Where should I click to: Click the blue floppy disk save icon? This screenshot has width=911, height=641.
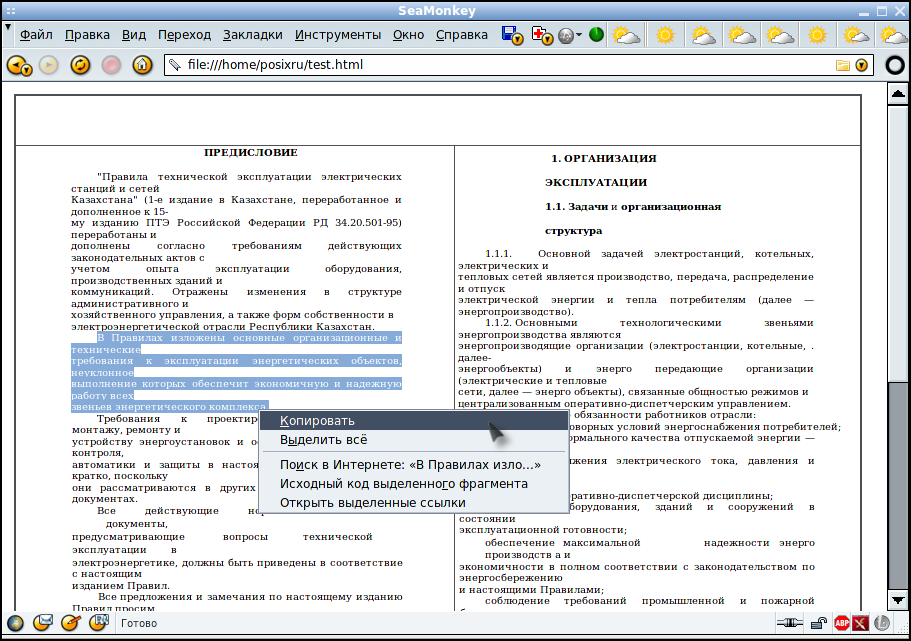(512, 35)
